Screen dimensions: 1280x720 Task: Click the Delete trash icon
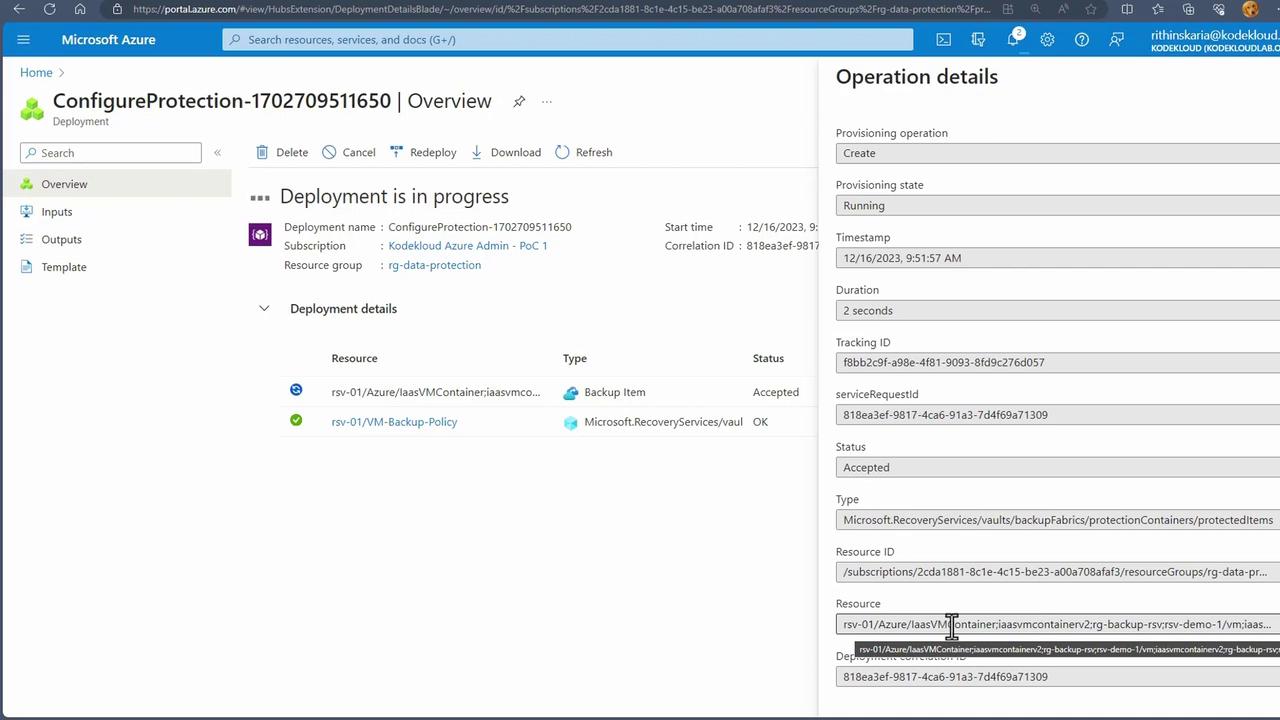tap(262, 152)
